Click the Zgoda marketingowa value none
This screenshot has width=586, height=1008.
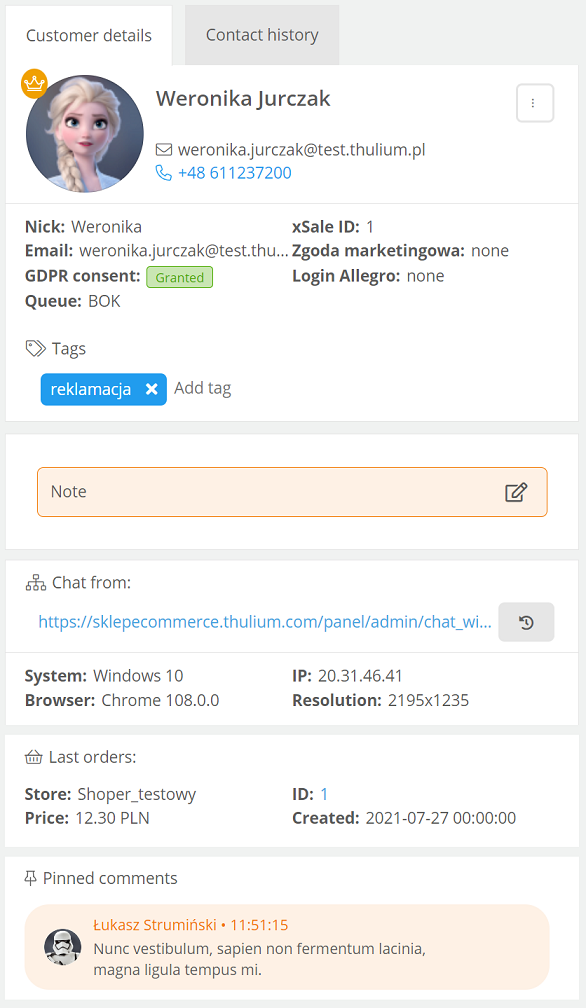tap(490, 251)
